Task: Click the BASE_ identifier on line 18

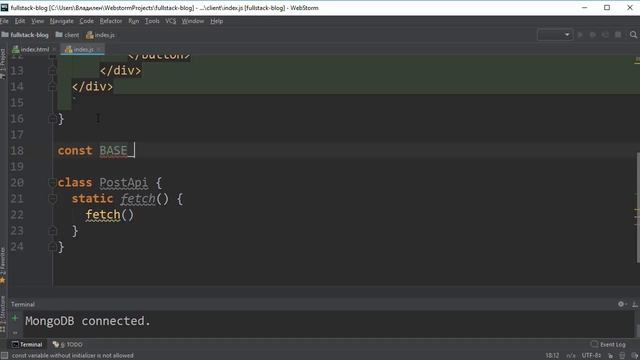Action: 117,151
